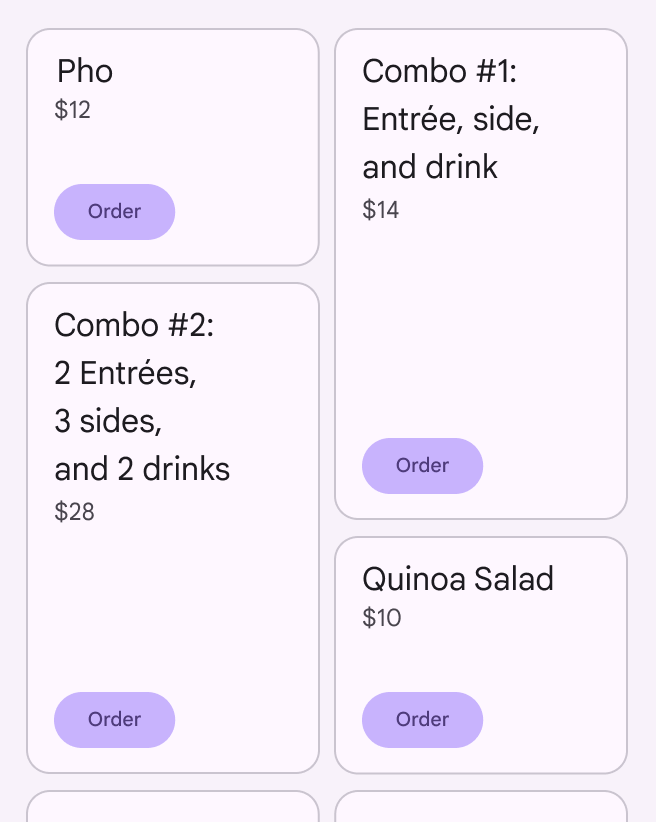Screen dimensions: 656x822
Task: Click the $14 price of Combo #1
Action: point(381,210)
